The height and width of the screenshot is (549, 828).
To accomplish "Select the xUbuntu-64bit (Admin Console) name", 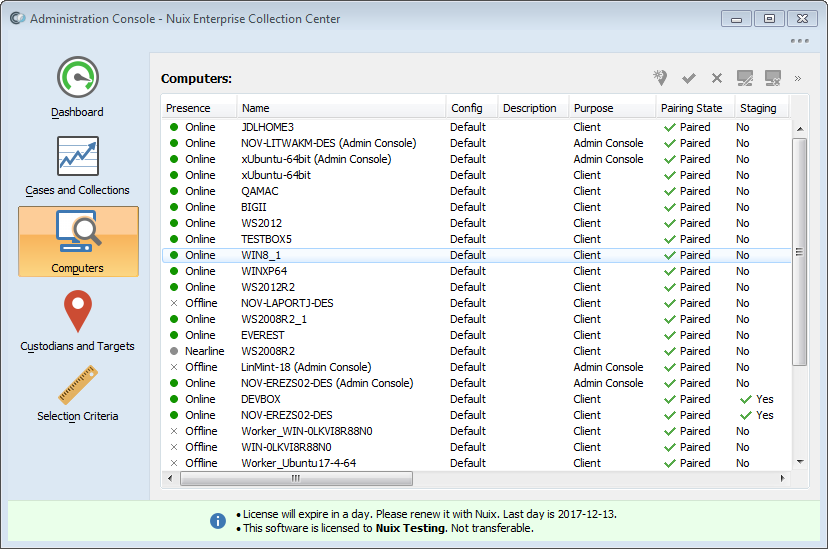I will 316,159.
